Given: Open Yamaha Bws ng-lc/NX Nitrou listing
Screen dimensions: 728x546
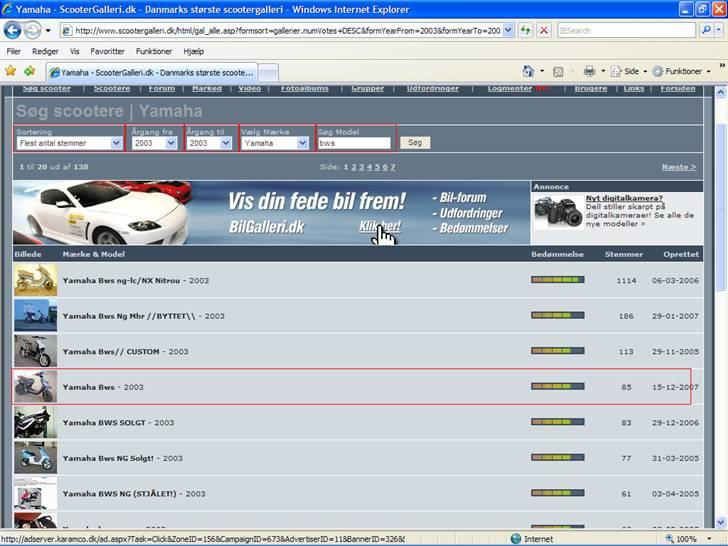Looking at the screenshot, I should coord(121,281).
